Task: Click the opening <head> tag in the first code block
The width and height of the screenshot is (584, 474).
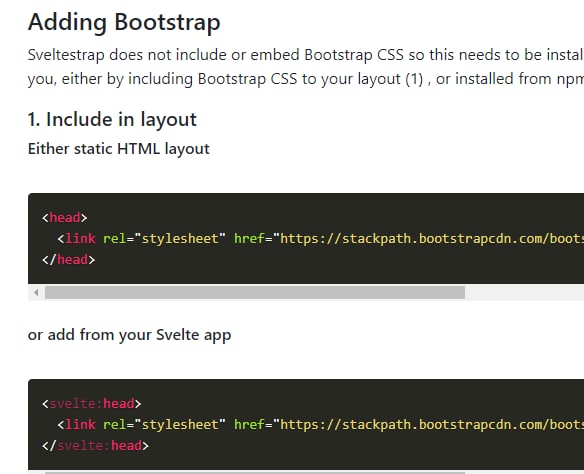Action: [x=65, y=217]
